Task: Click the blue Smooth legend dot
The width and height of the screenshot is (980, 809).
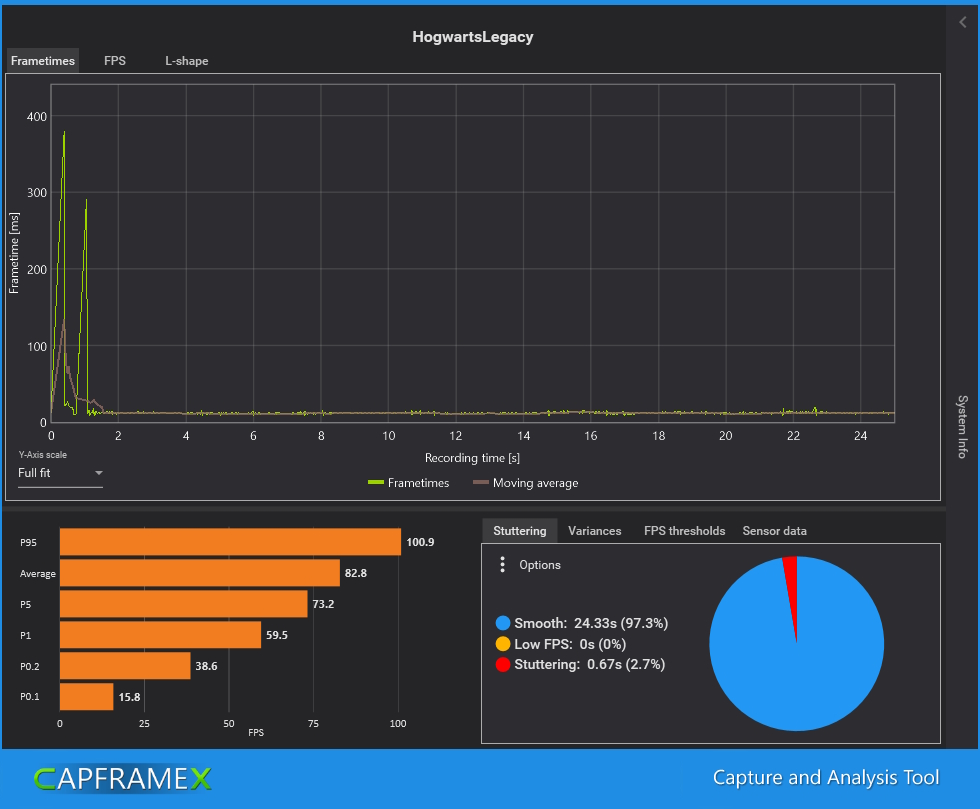Action: (x=502, y=623)
